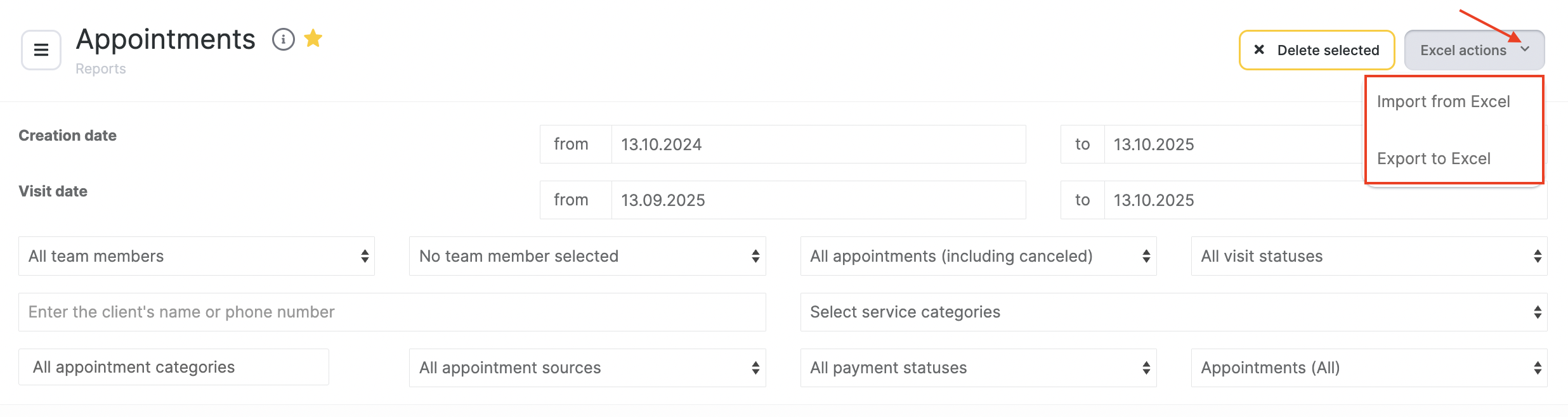This screenshot has height=417, width=1568.
Task: Open the Appointments (All) dropdown
Action: pos(1369,368)
